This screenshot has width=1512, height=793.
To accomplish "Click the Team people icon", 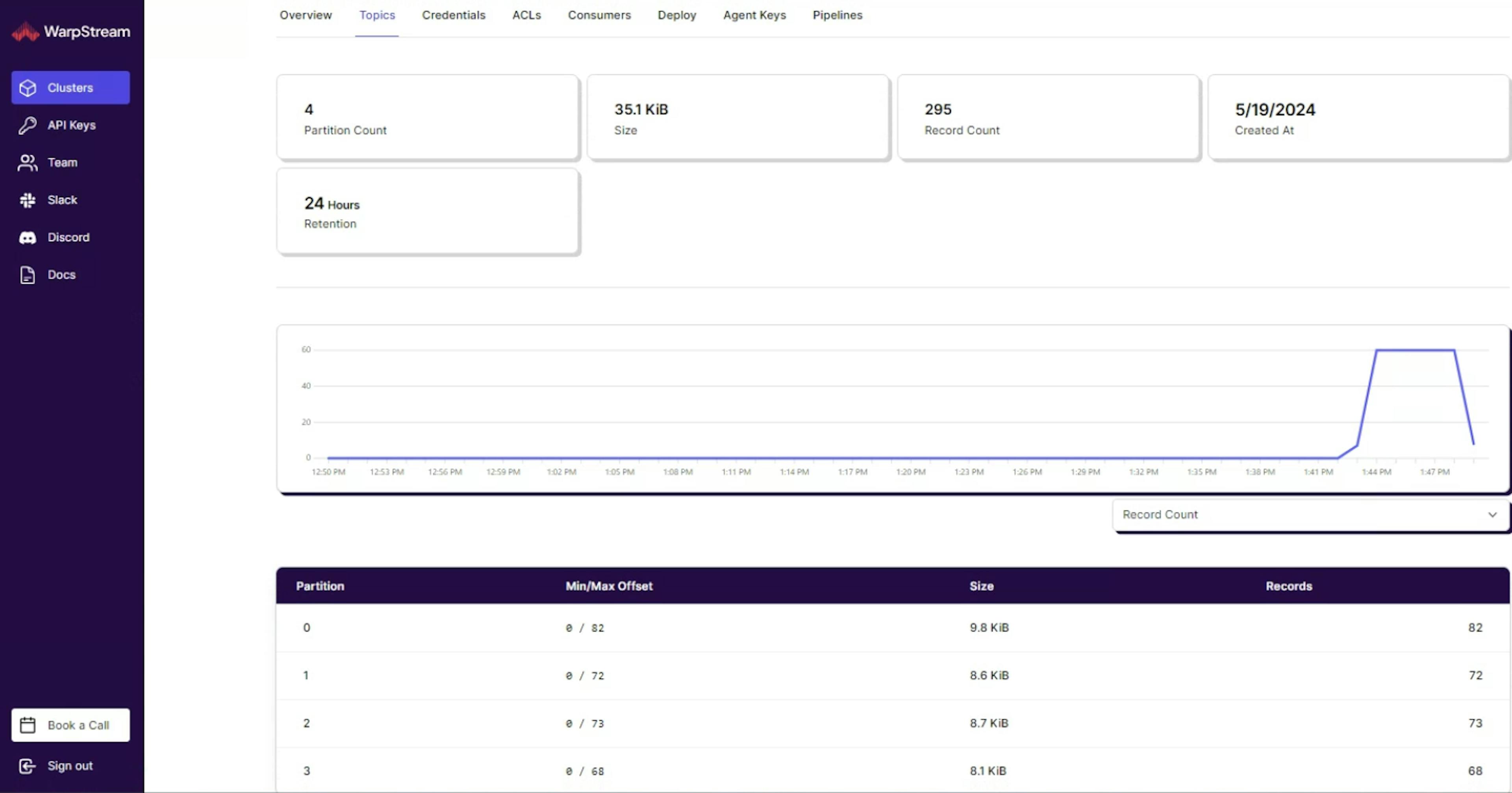I will (28, 163).
